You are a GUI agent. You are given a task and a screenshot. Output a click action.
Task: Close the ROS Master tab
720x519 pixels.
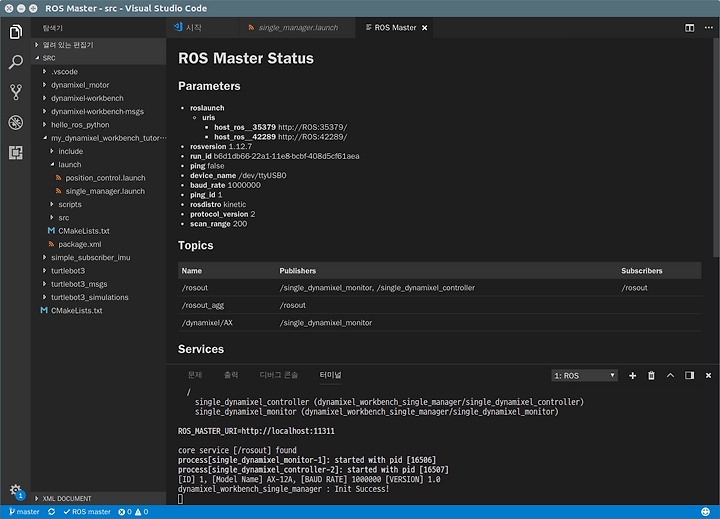pyautogui.click(x=425, y=28)
